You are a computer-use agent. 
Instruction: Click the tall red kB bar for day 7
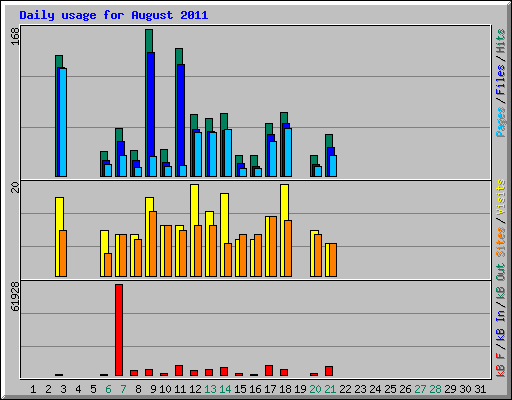click(119, 330)
